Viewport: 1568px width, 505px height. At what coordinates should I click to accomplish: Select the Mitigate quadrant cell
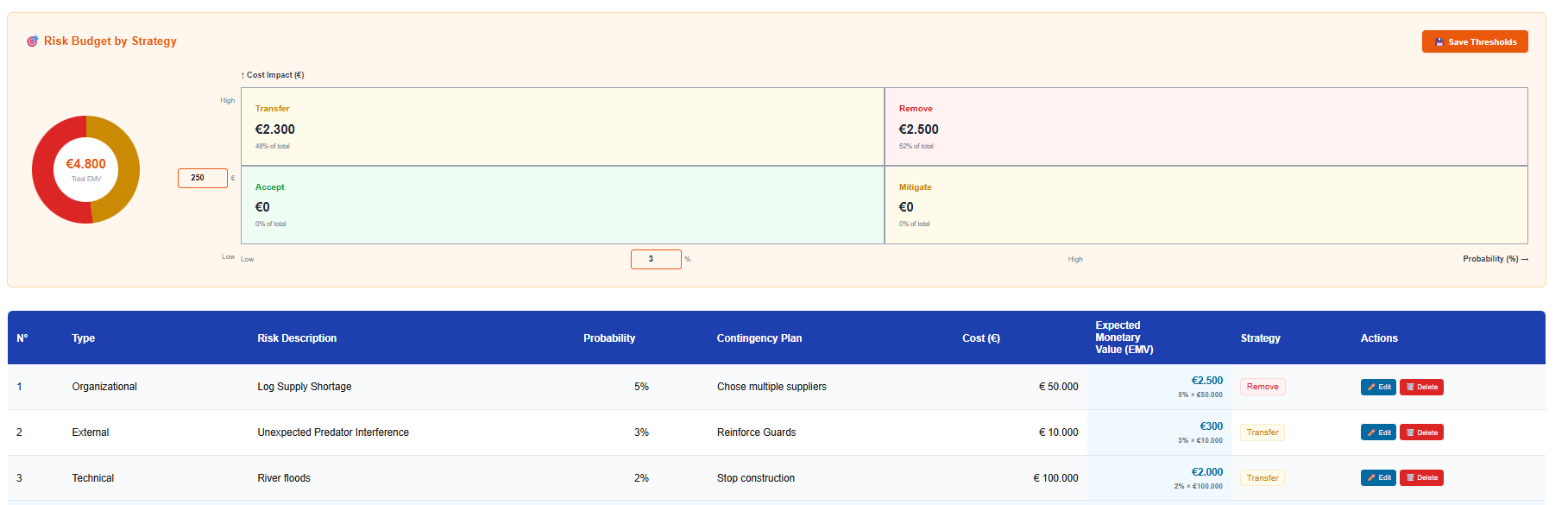(1206, 205)
